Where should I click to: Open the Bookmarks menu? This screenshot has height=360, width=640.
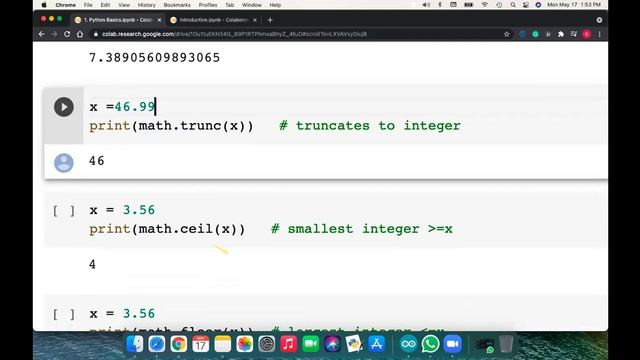click(177, 5)
